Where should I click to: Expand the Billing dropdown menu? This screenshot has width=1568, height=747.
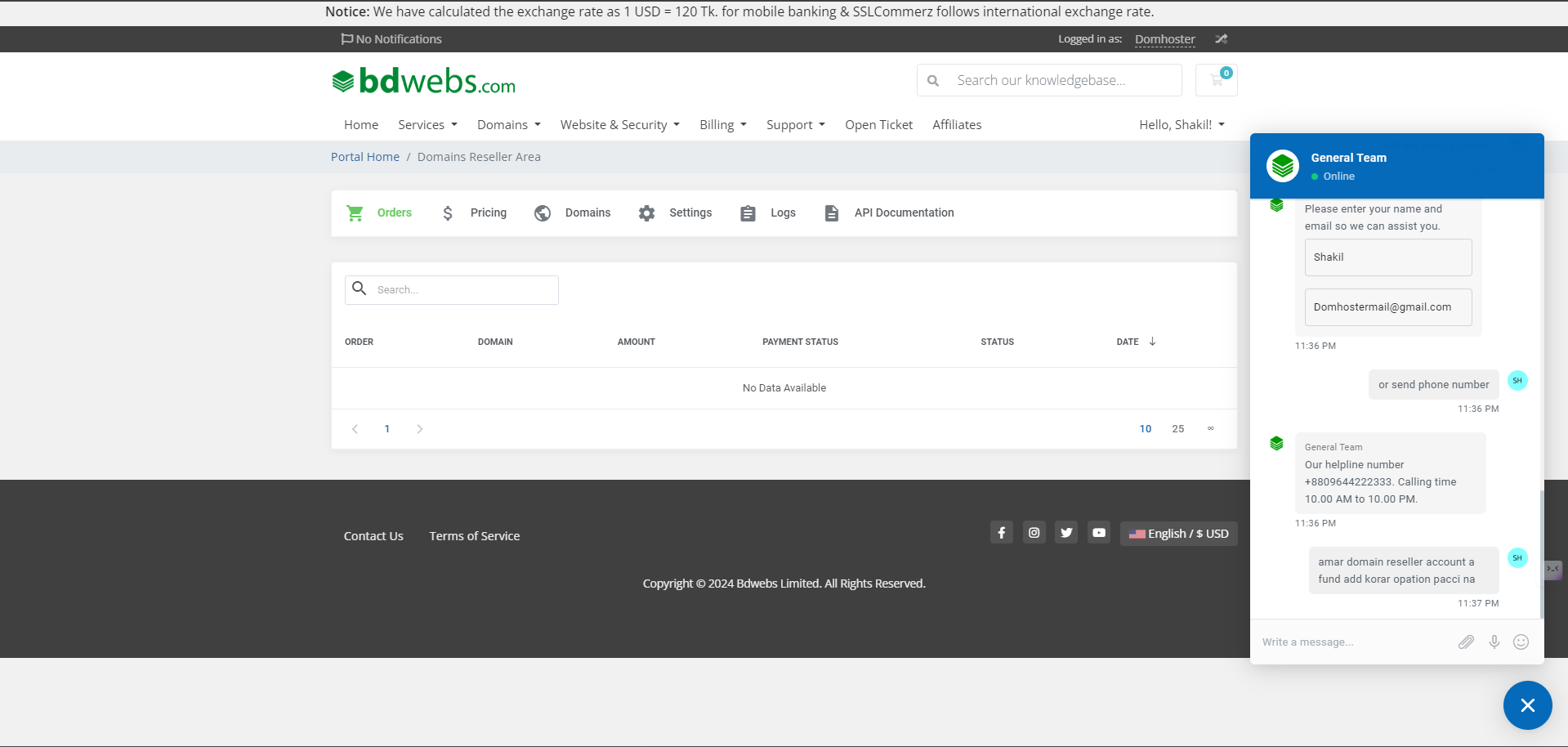click(723, 125)
